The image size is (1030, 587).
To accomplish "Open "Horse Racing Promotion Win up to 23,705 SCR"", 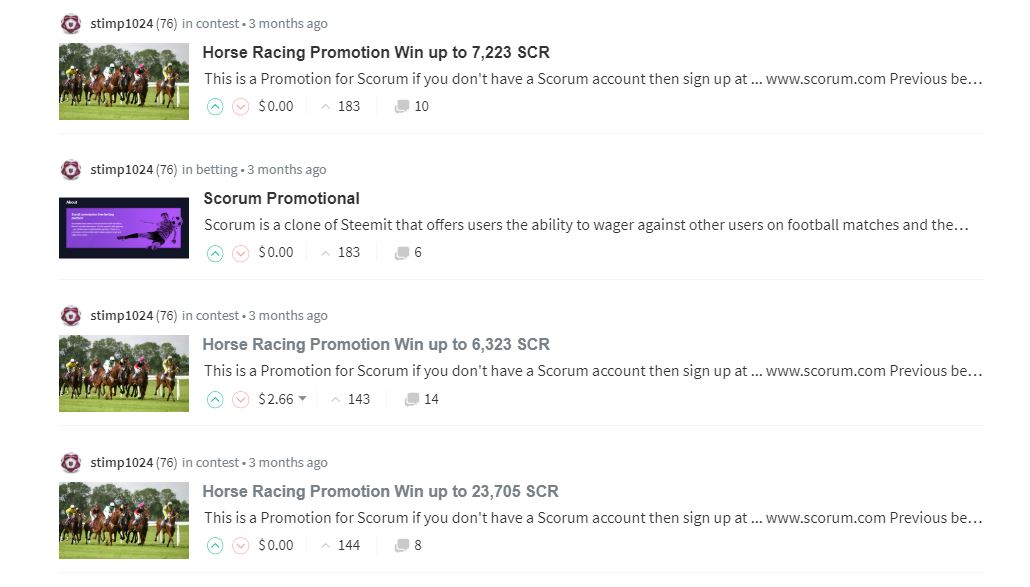I will (380, 491).
